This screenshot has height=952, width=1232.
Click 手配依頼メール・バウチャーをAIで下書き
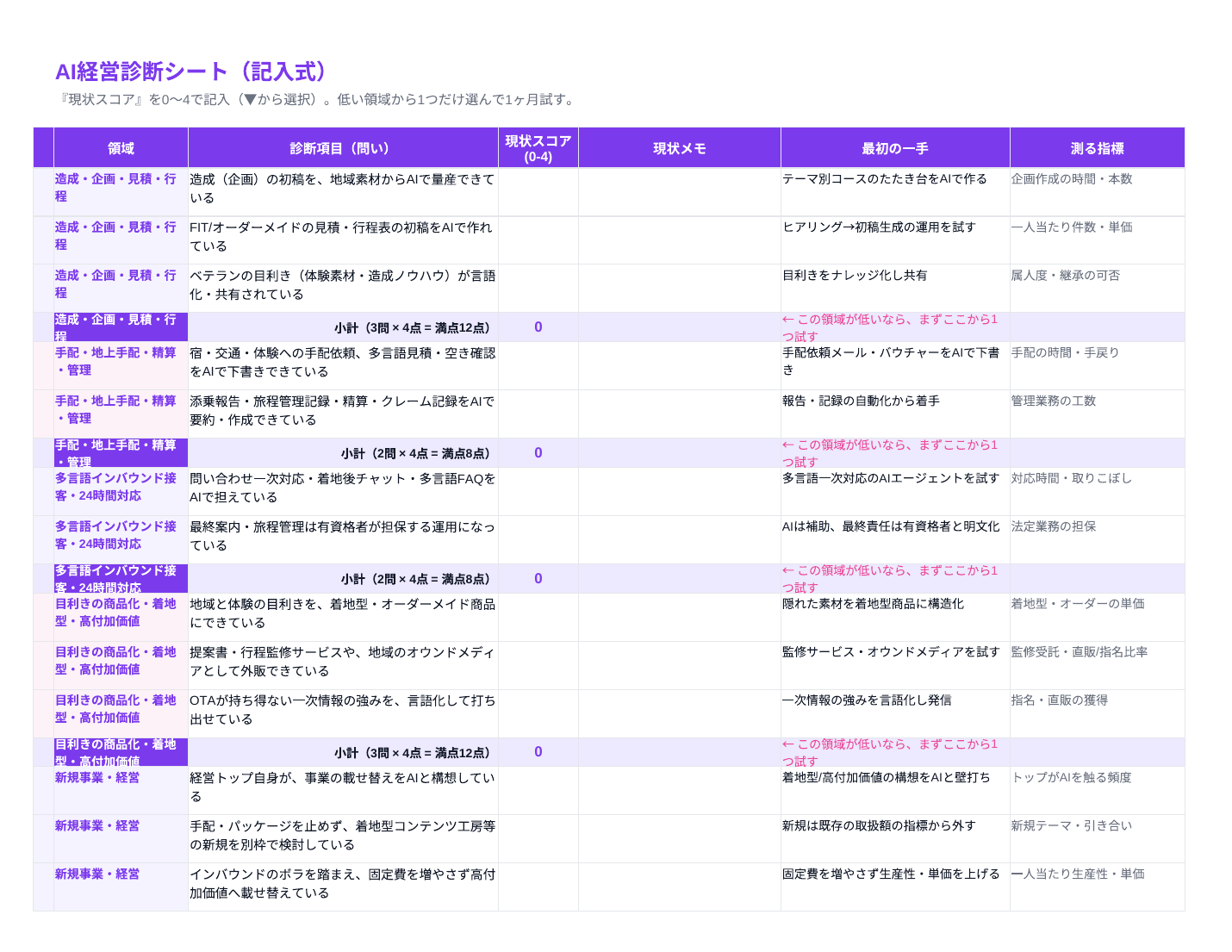tap(891, 361)
